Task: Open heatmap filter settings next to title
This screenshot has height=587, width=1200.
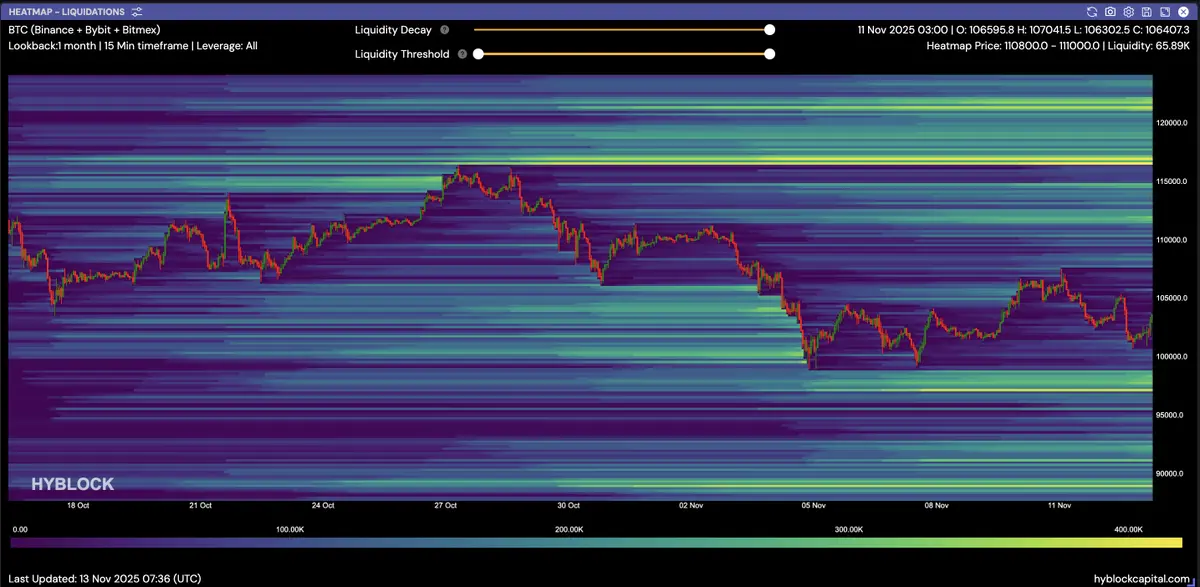Action: tap(137, 12)
